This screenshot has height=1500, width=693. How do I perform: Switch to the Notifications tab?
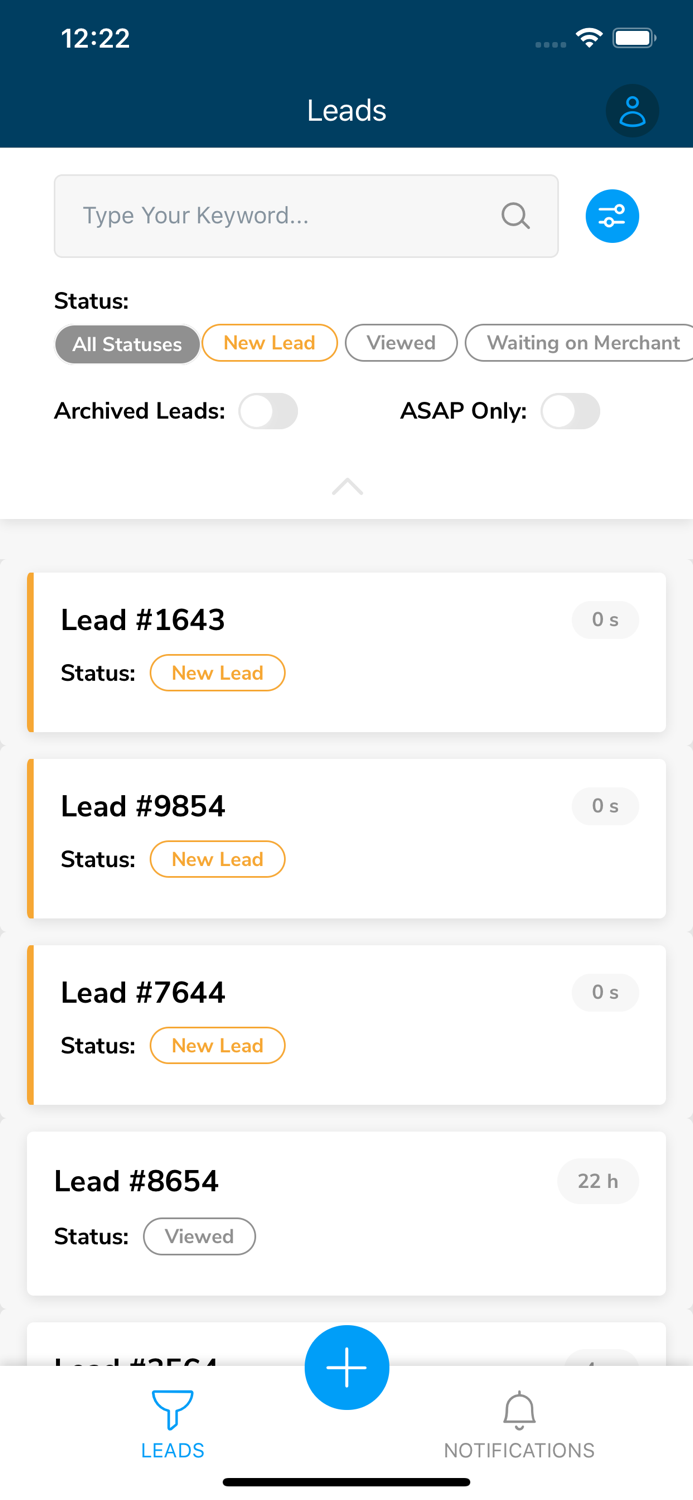(x=519, y=1450)
